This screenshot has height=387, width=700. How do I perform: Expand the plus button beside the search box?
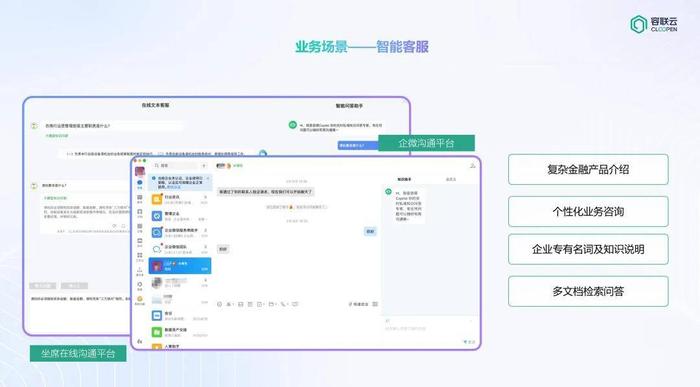(x=204, y=166)
